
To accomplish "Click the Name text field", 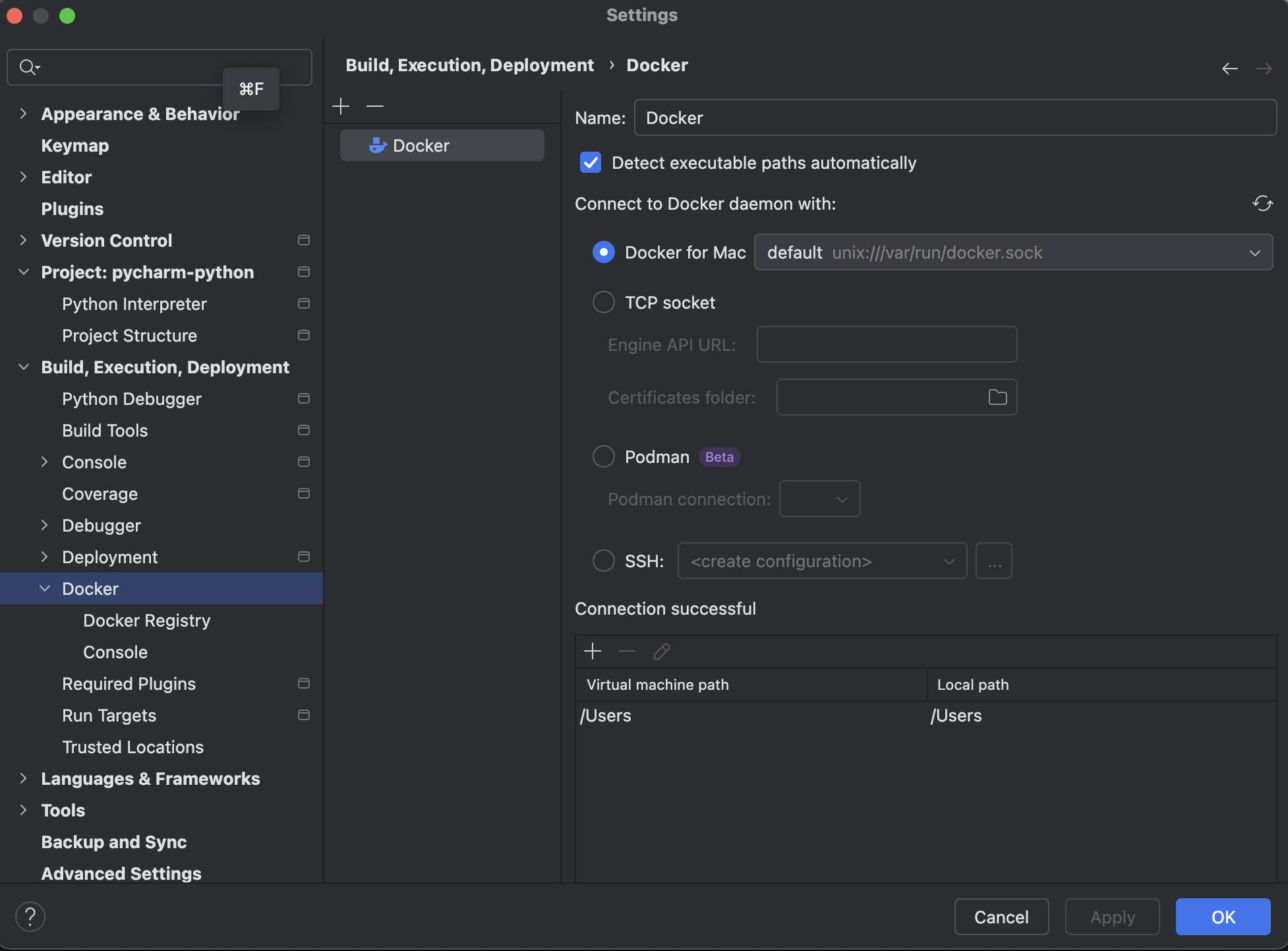I will click(x=955, y=117).
